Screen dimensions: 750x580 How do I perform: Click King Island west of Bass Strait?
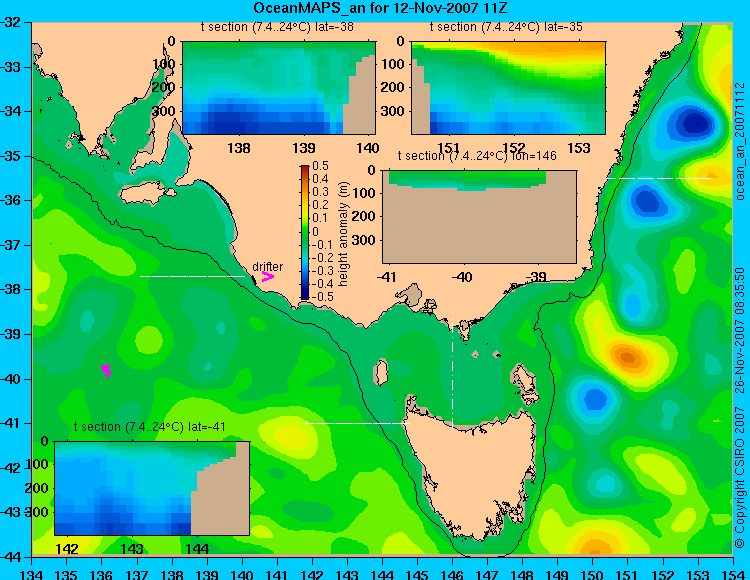pyautogui.click(x=380, y=373)
